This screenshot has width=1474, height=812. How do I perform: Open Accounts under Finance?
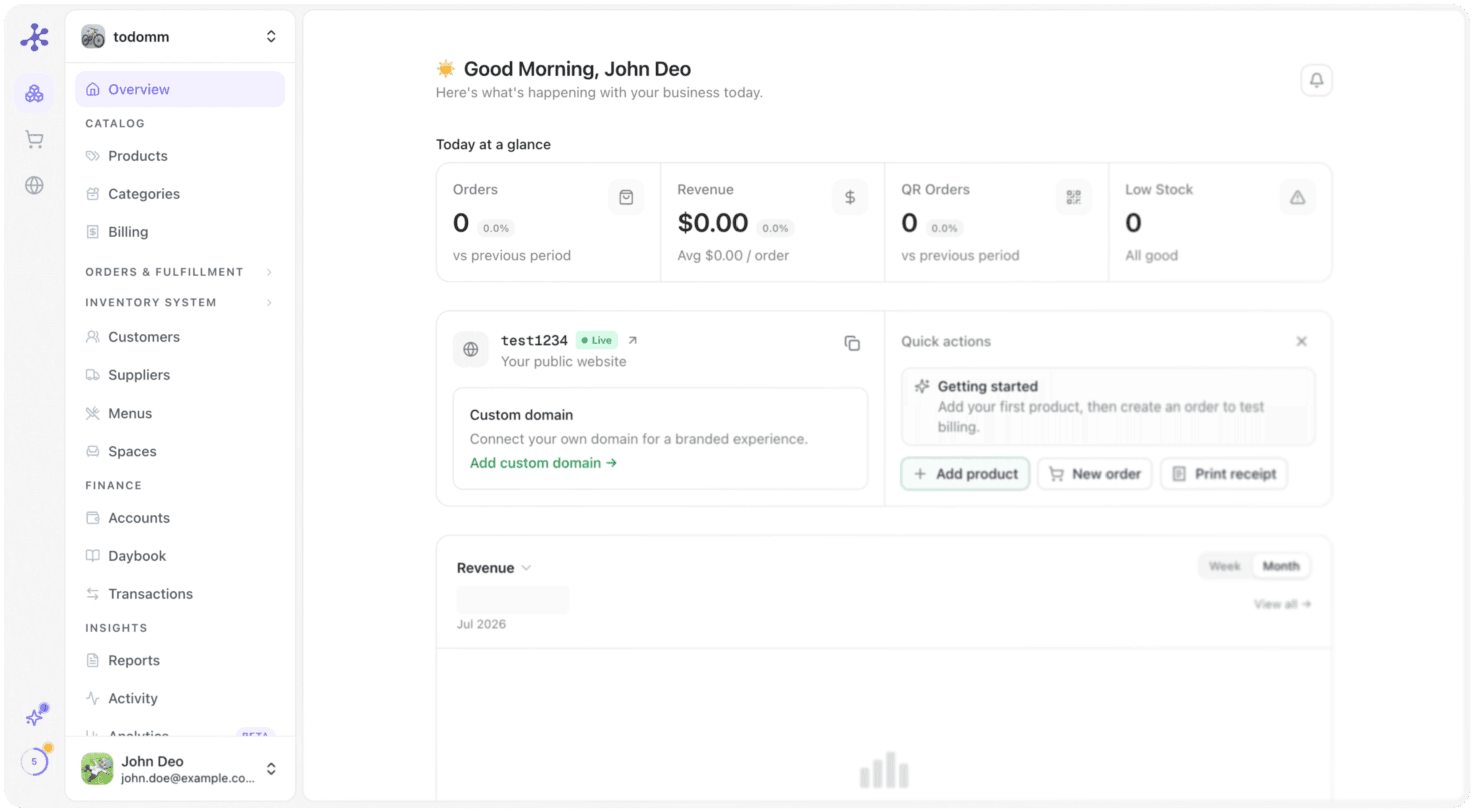(x=180, y=518)
